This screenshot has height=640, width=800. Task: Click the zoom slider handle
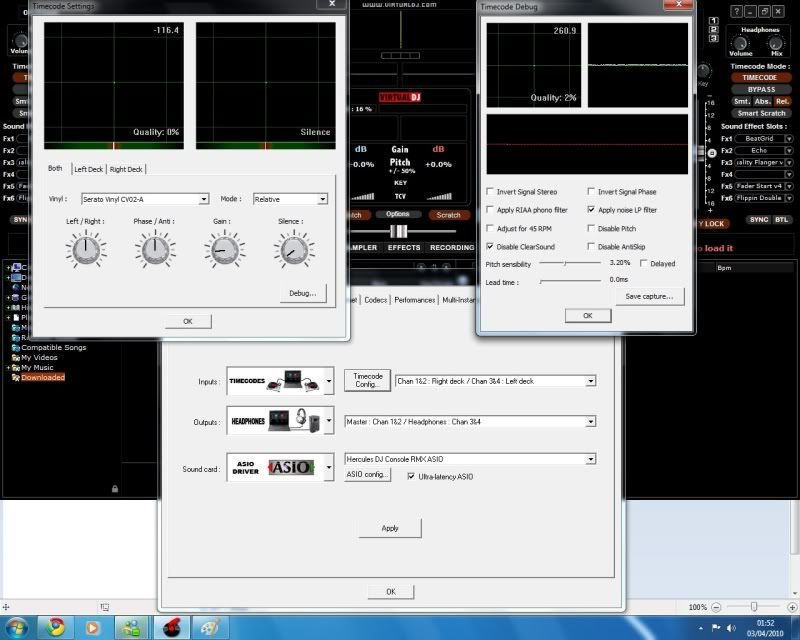754,607
